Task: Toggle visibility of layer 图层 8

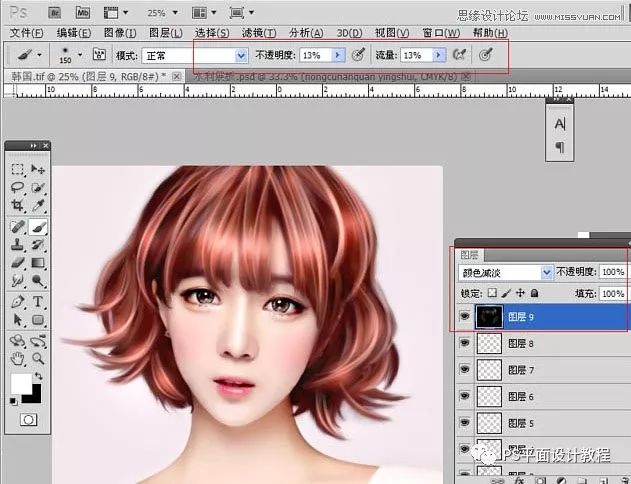Action: click(463, 344)
